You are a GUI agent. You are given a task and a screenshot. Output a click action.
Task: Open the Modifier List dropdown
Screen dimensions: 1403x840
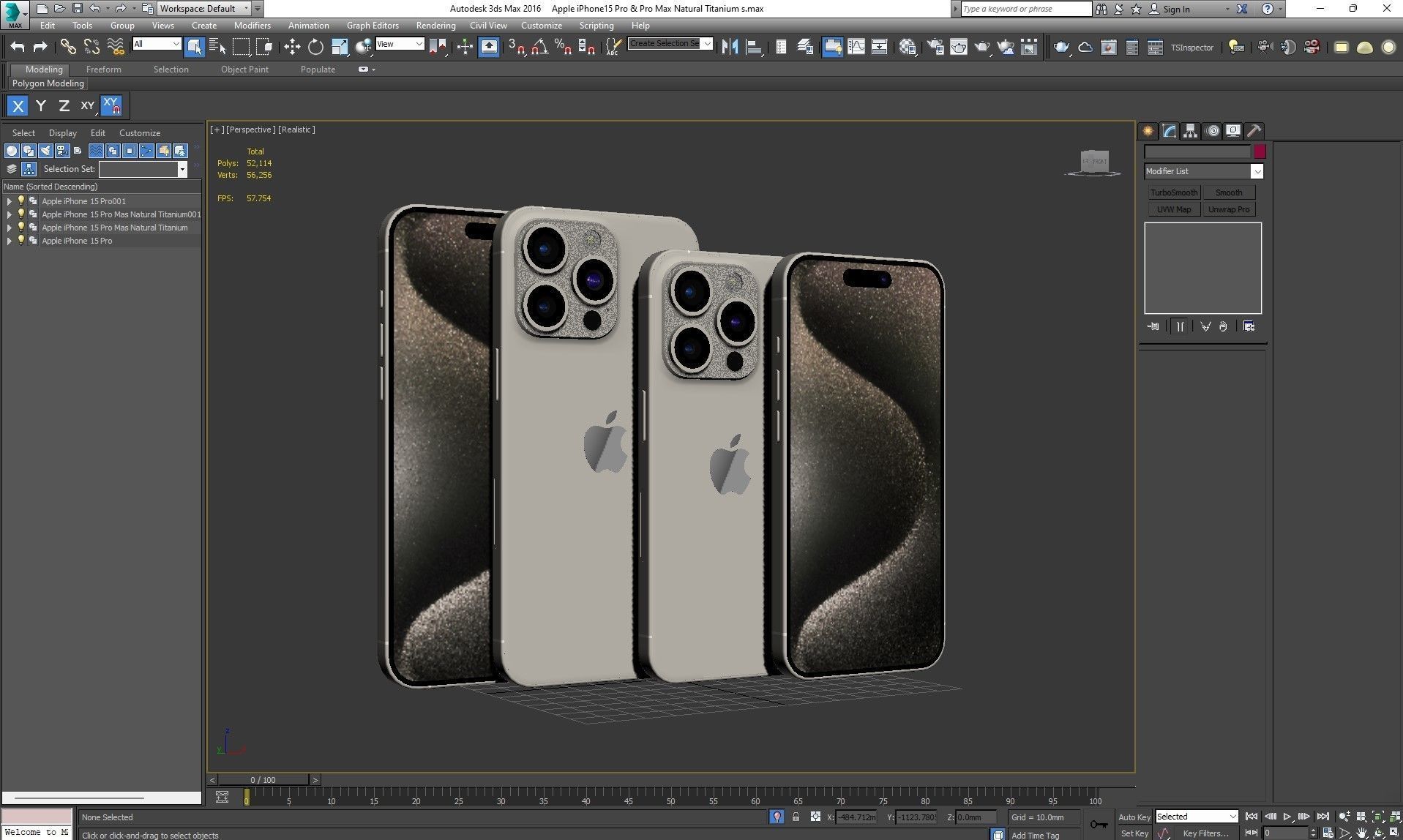tap(1203, 171)
